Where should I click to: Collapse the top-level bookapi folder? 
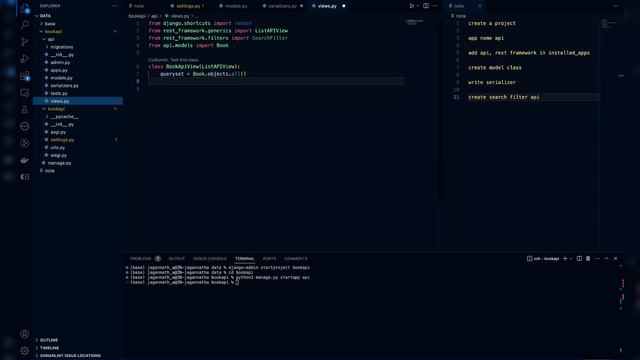(x=78, y=31)
